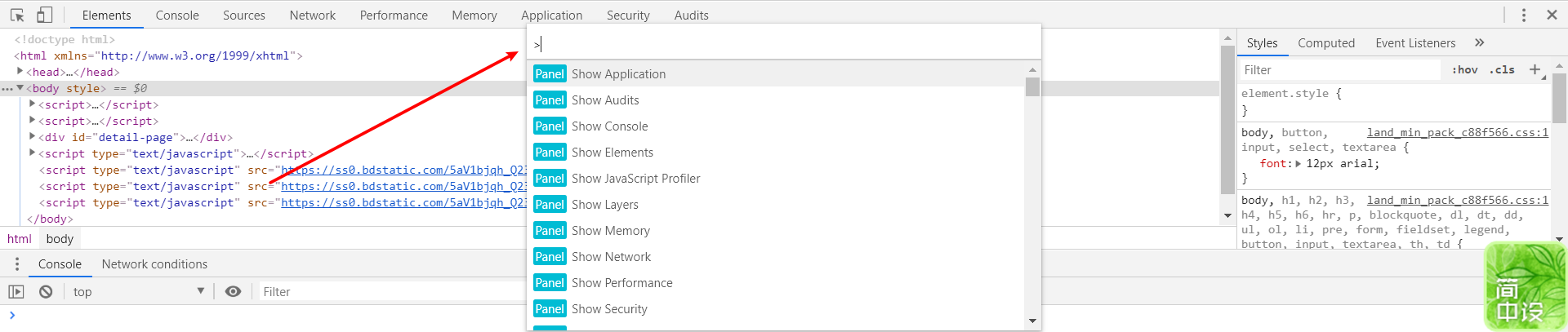Toggle the device toolbar icon
The width and height of the screenshot is (1568, 332).
coord(44,15)
